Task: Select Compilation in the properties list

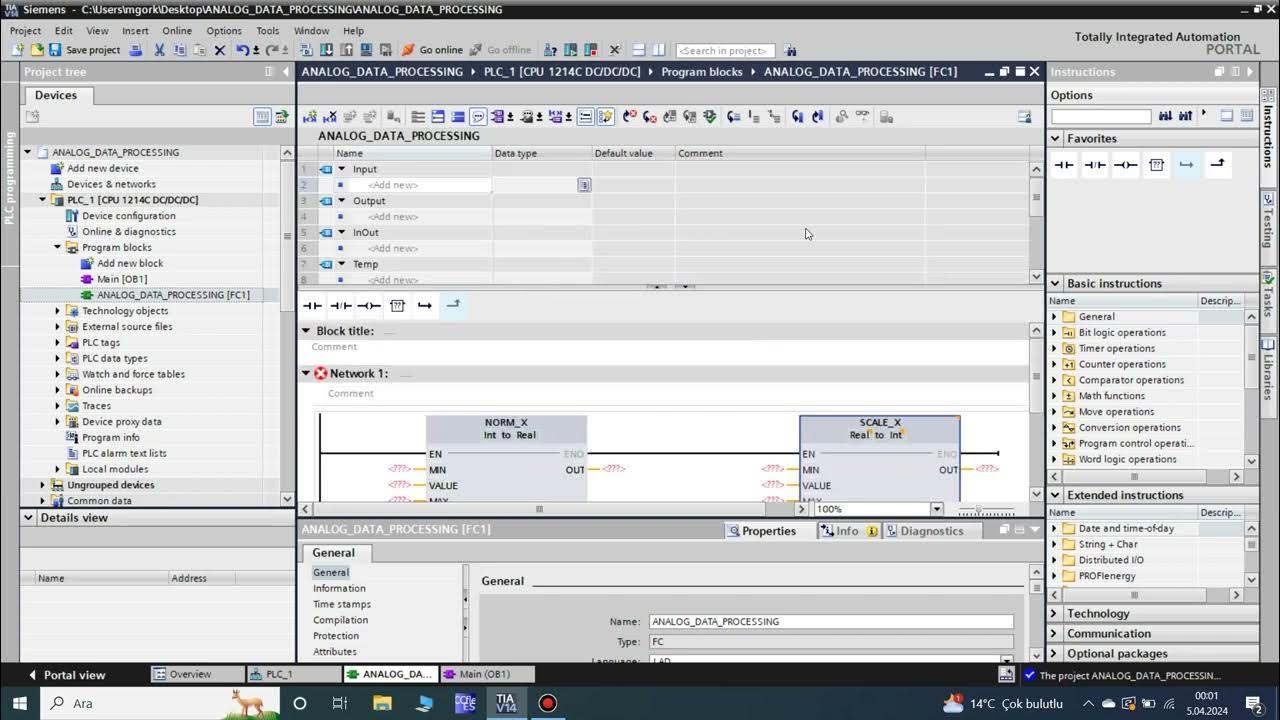Action: point(340,620)
